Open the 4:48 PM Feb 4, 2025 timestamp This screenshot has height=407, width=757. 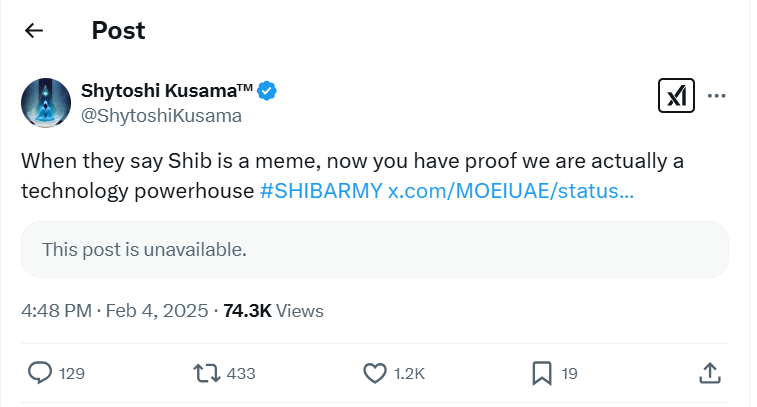114,311
